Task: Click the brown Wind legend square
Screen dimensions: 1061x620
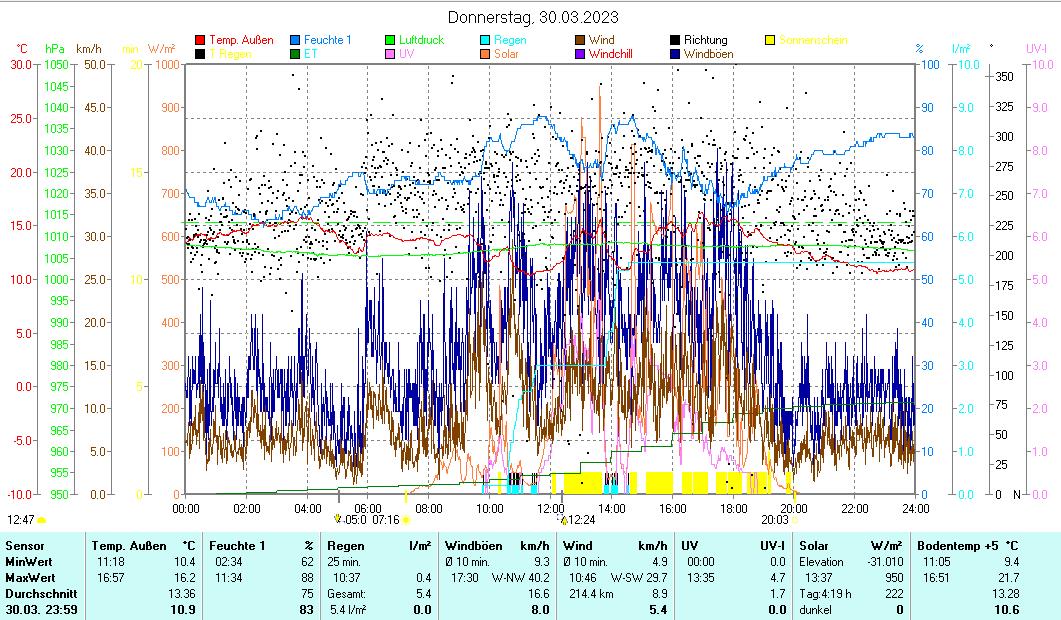Action: coord(580,40)
